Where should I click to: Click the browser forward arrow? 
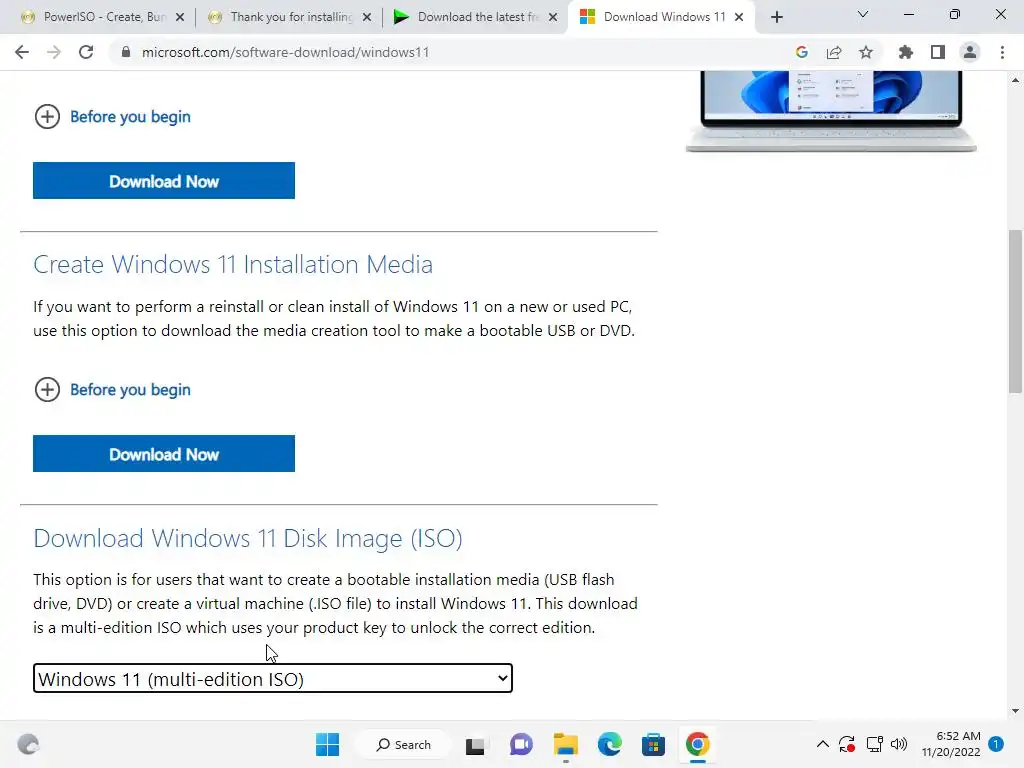pos(54,52)
